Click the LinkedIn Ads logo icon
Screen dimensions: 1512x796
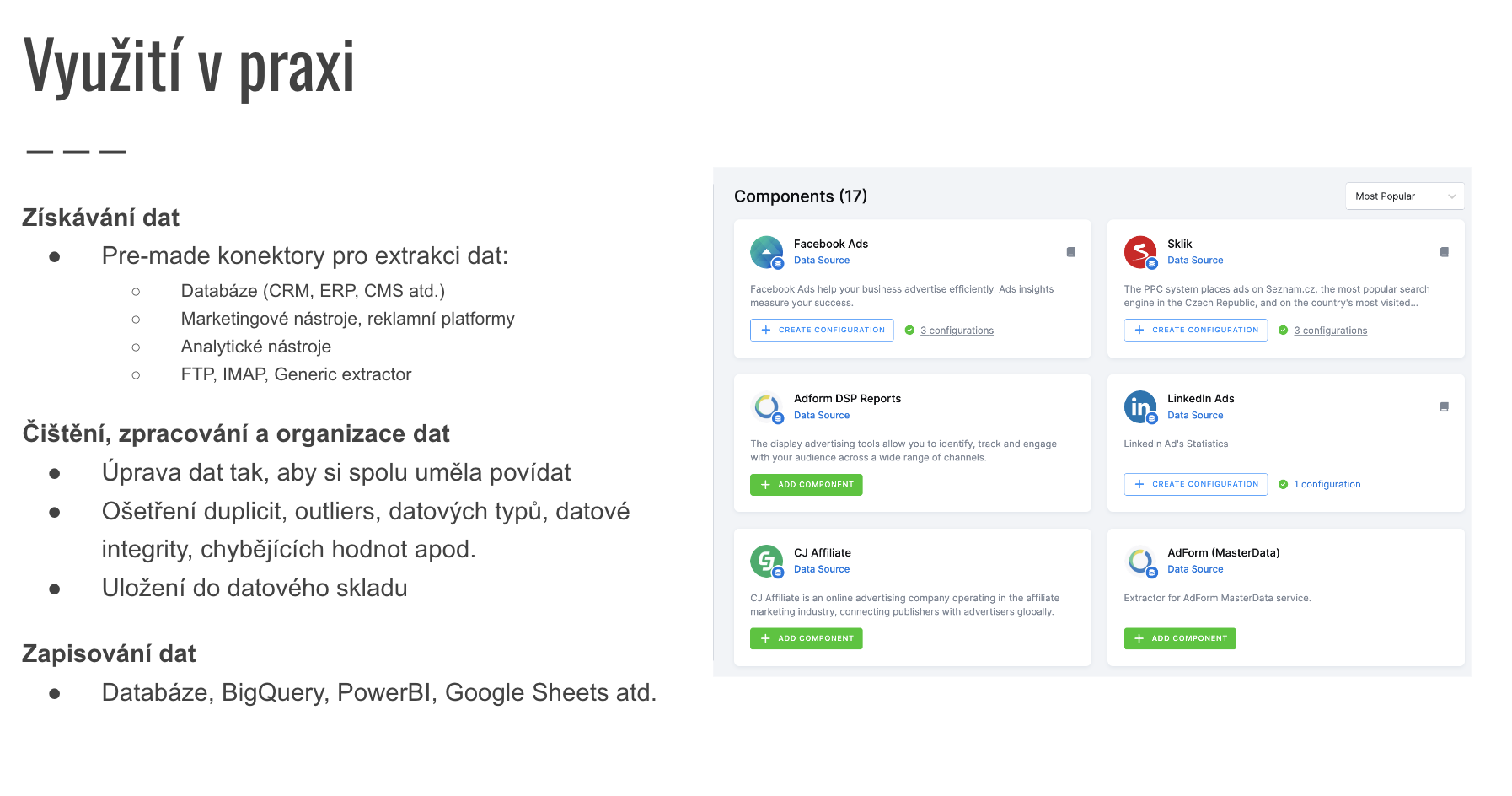(1140, 407)
